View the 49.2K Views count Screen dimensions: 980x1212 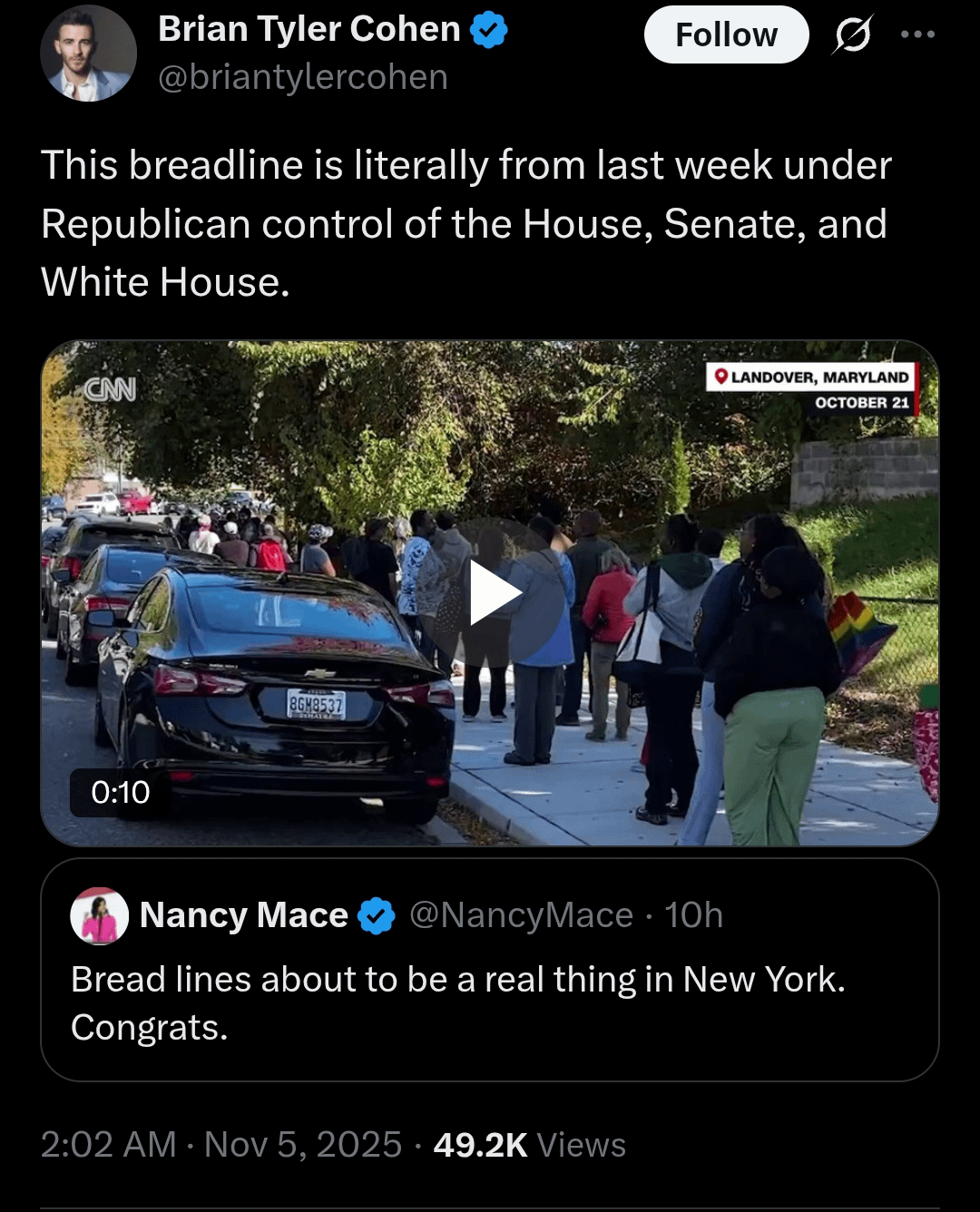pyautogui.click(x=529, y=1145)
